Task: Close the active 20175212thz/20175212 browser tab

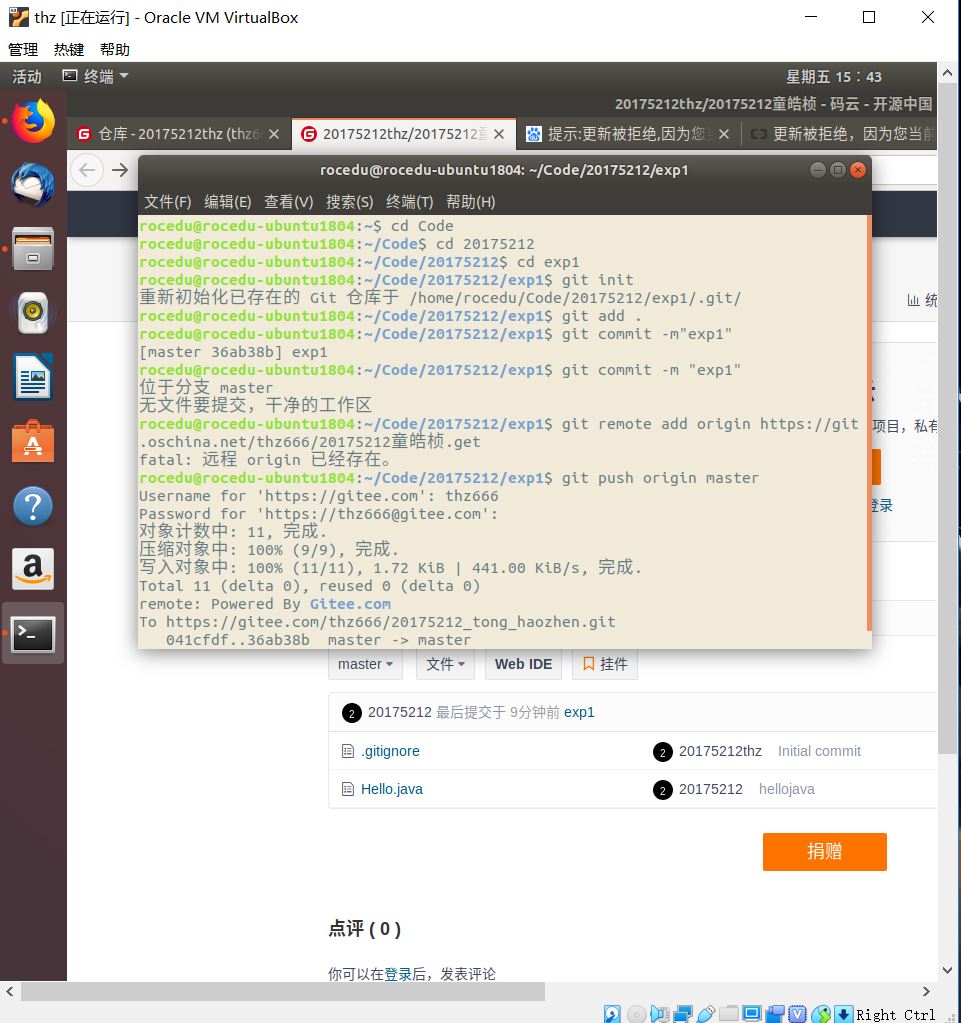Action: pyautogui.click(x=499, y=134)
